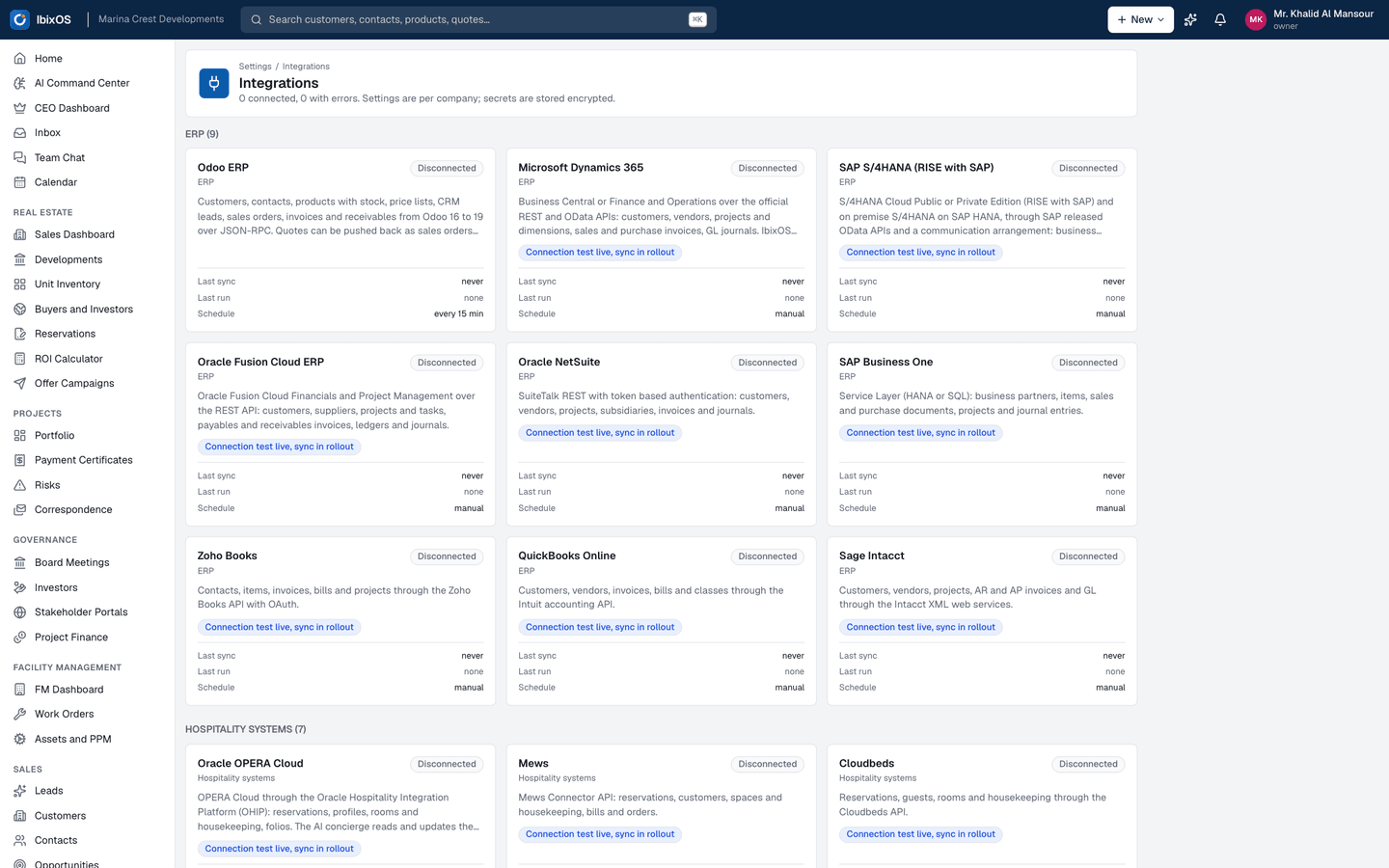Open the SAP S/4HANA card title
The width and height of the screenshot is (1389, 868).
[x=916, y=168]
